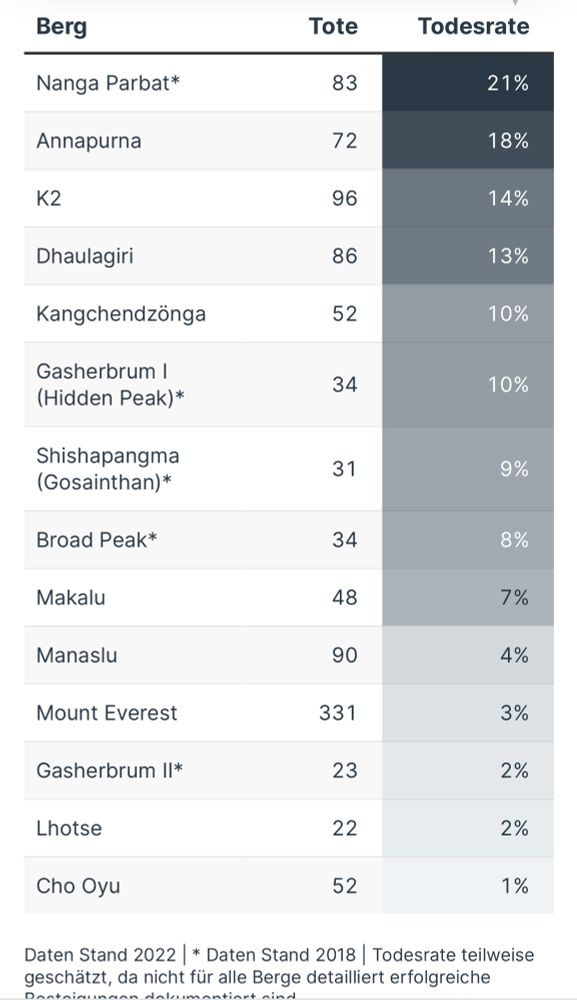This screenshot has width=577, height=1000.
Task: Sort by the Tote column header
Action: [x=333, y=26]
